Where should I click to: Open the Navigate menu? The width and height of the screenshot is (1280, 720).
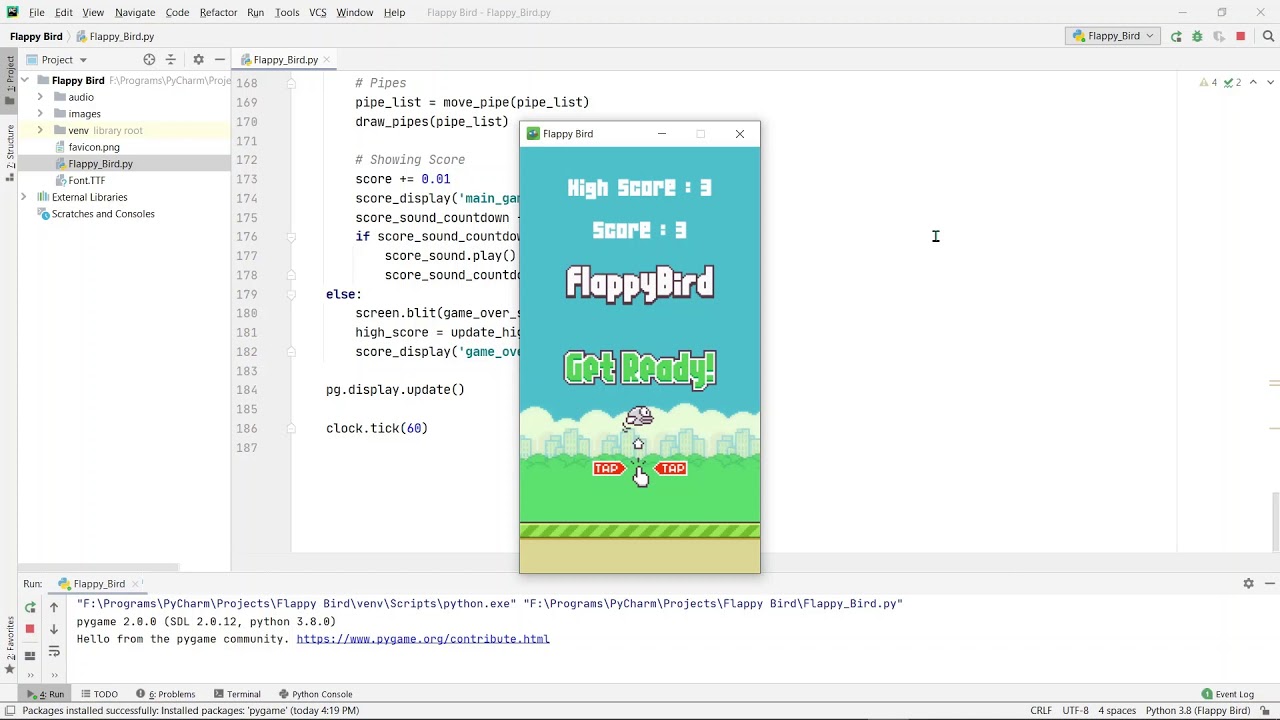135,12
